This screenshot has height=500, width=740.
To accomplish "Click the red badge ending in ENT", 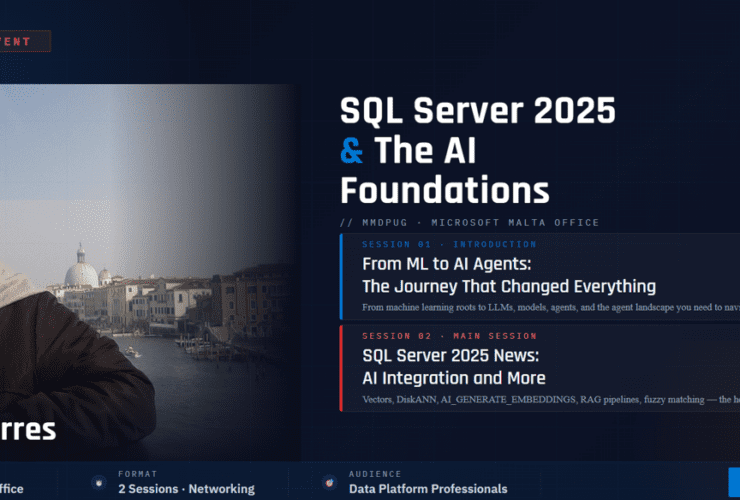I will pos(25,42).
